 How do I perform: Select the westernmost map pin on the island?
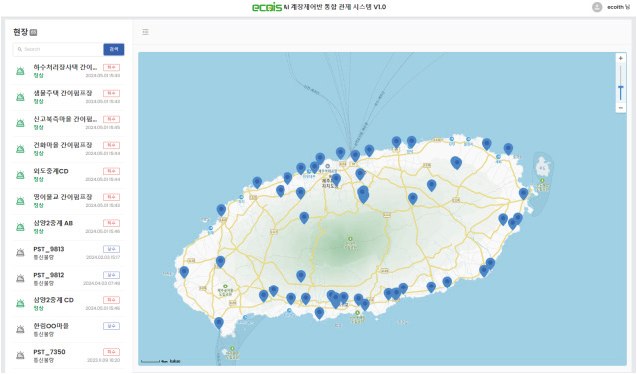pos(184,272)
